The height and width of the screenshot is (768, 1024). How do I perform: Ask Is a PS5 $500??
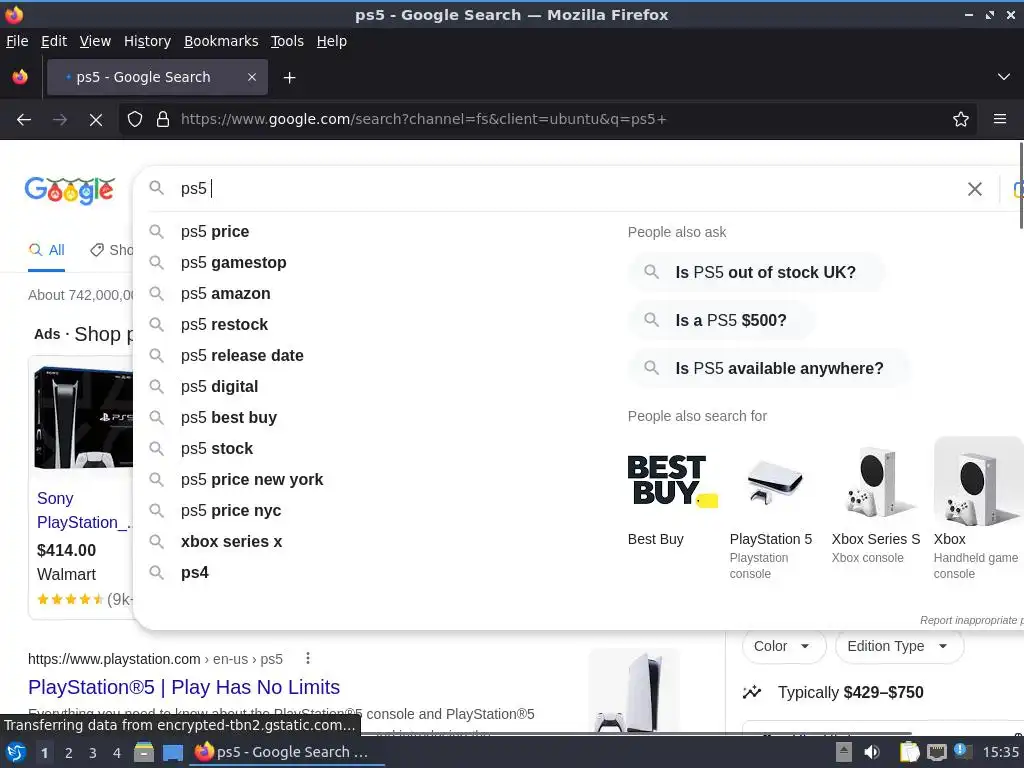[721, 320]
